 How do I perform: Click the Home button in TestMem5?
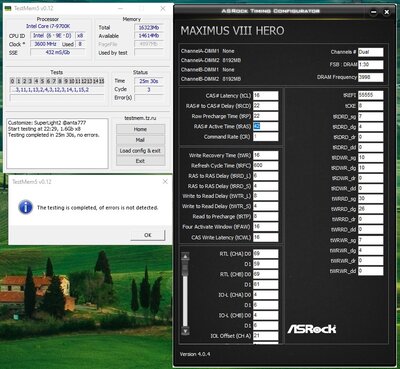click(140, 129)
